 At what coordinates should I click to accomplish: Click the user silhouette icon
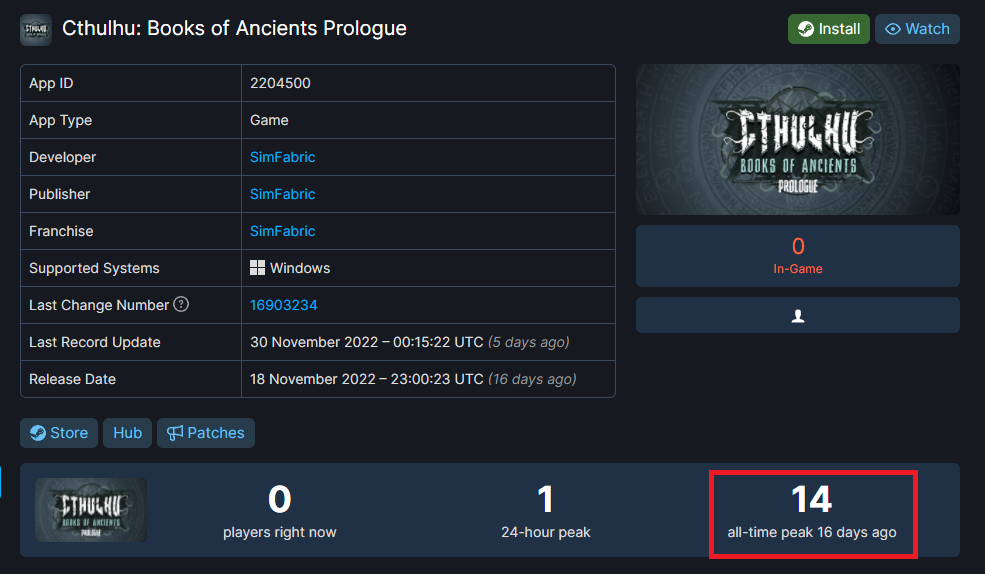pos(797,315)
